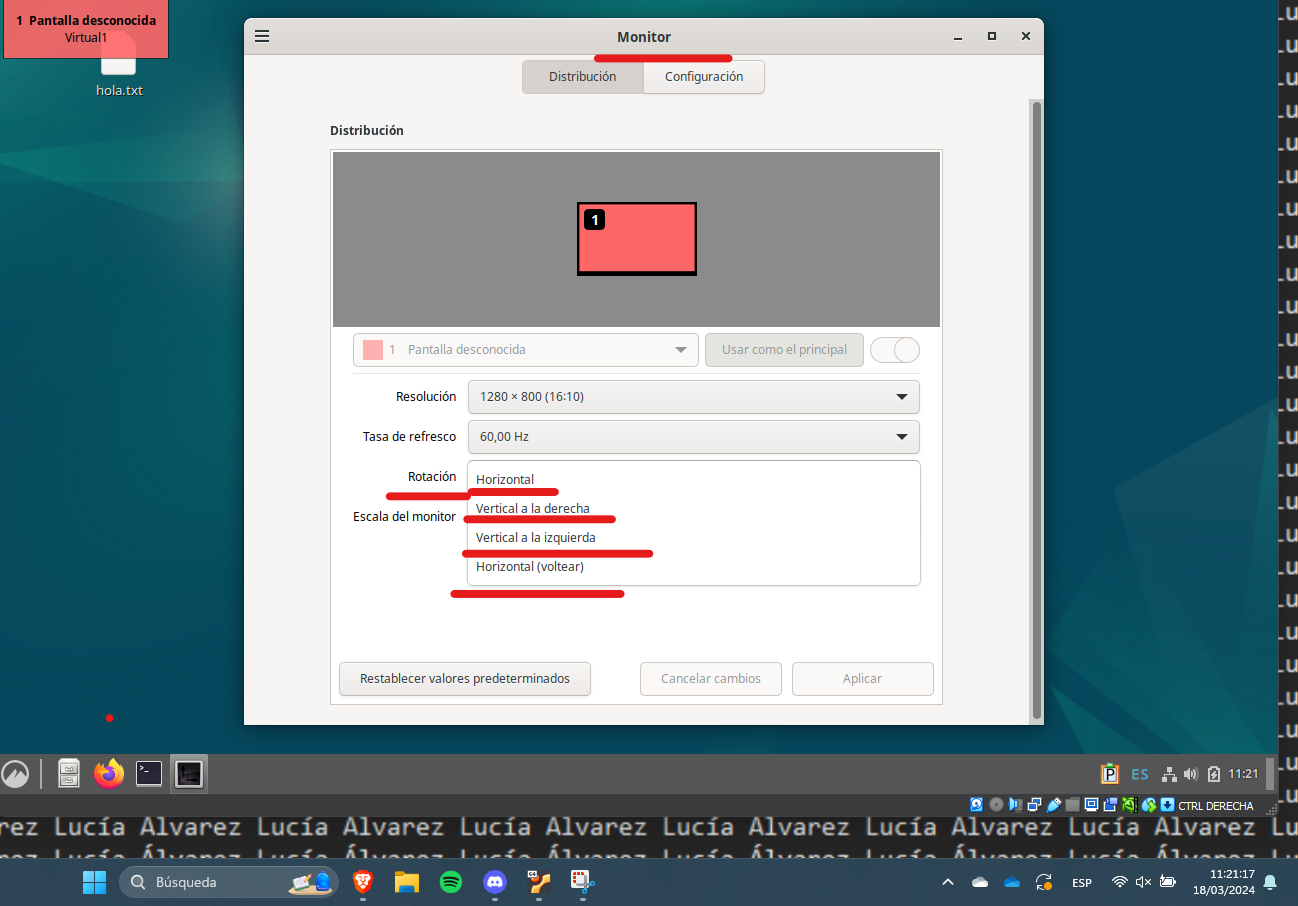Launch the terminal from the panel
Image resolution: width=1298 pixels, height=906 pixels.
tap(149, 773)
